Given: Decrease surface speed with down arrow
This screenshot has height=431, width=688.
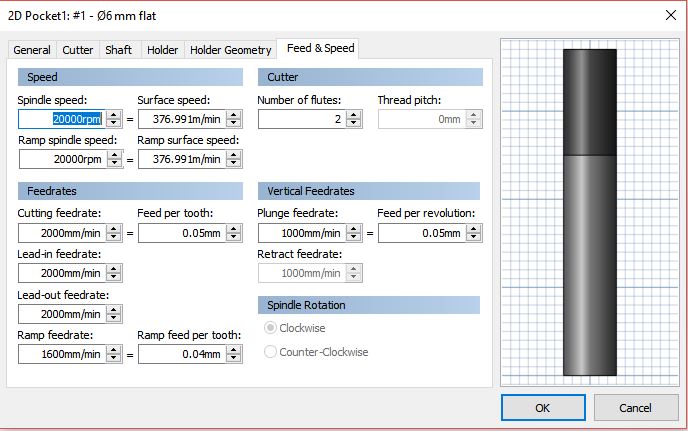Looking at the screenshot, I should (234, 123).
